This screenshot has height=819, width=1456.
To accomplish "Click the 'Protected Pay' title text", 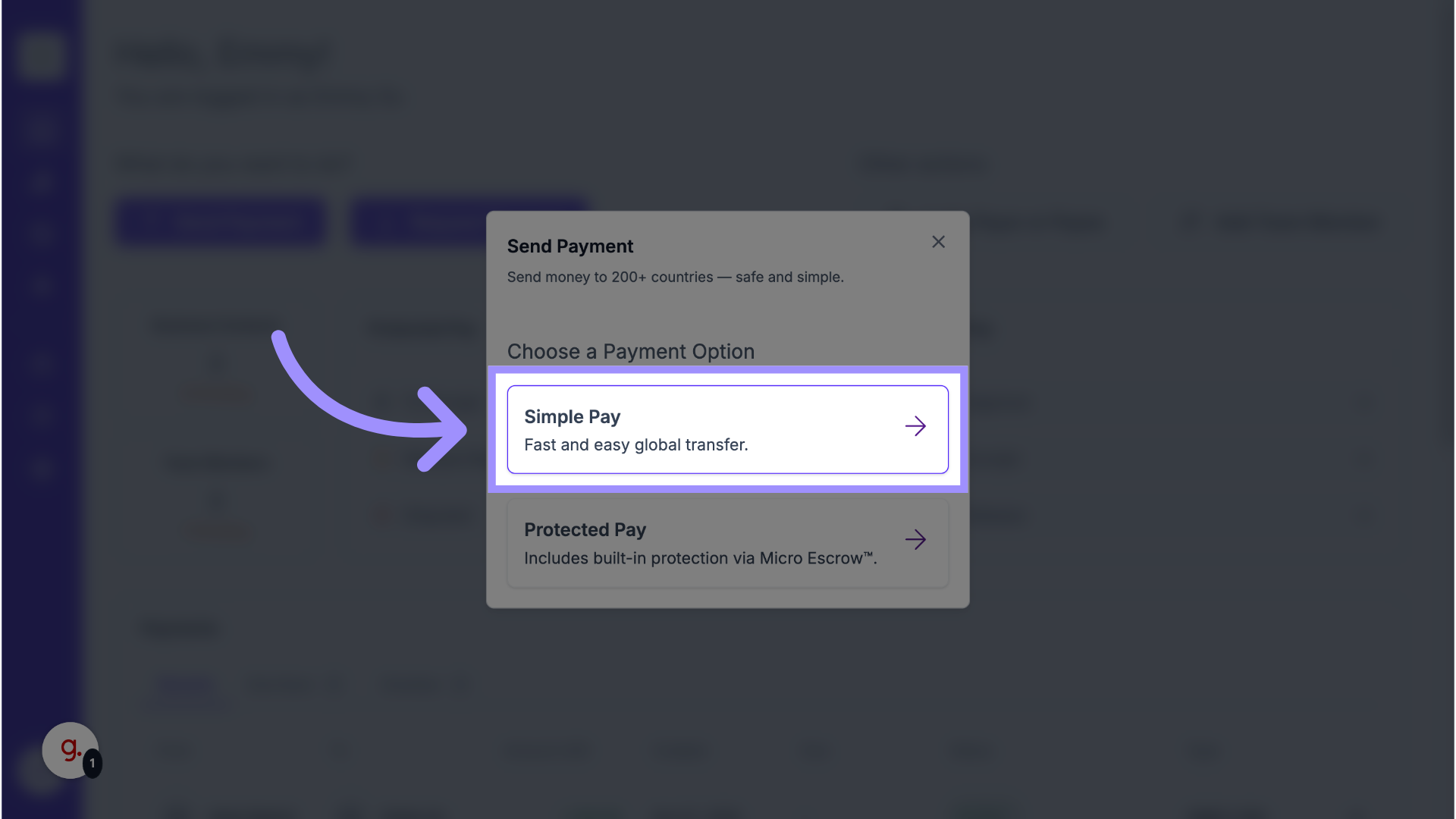I will click(x=585, y=530).
